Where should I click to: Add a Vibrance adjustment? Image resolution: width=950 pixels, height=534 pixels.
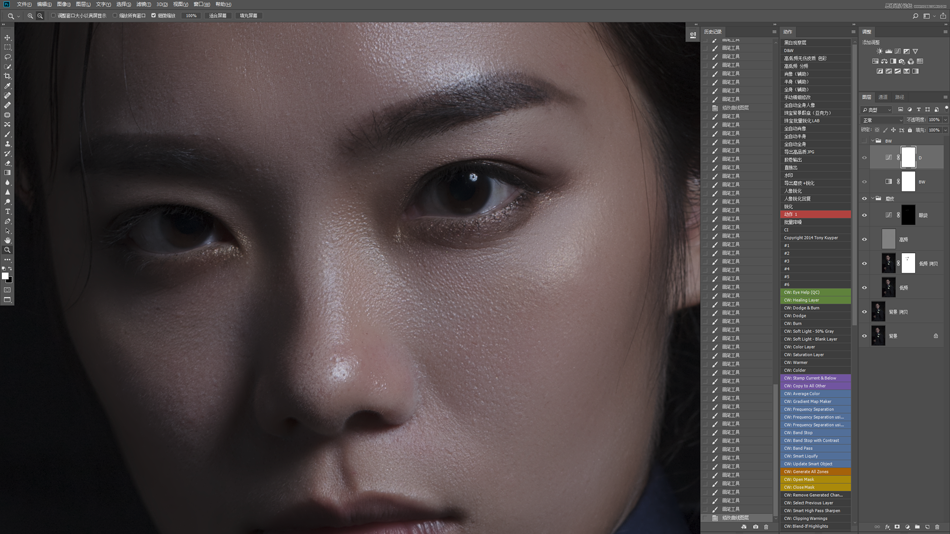coord(915,52)
